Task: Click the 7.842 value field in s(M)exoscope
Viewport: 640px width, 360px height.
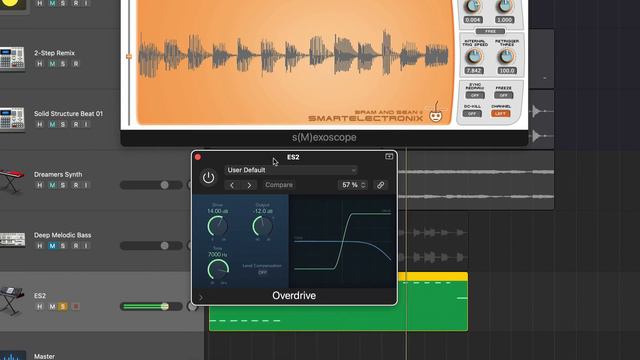Action: click(474, 71)
